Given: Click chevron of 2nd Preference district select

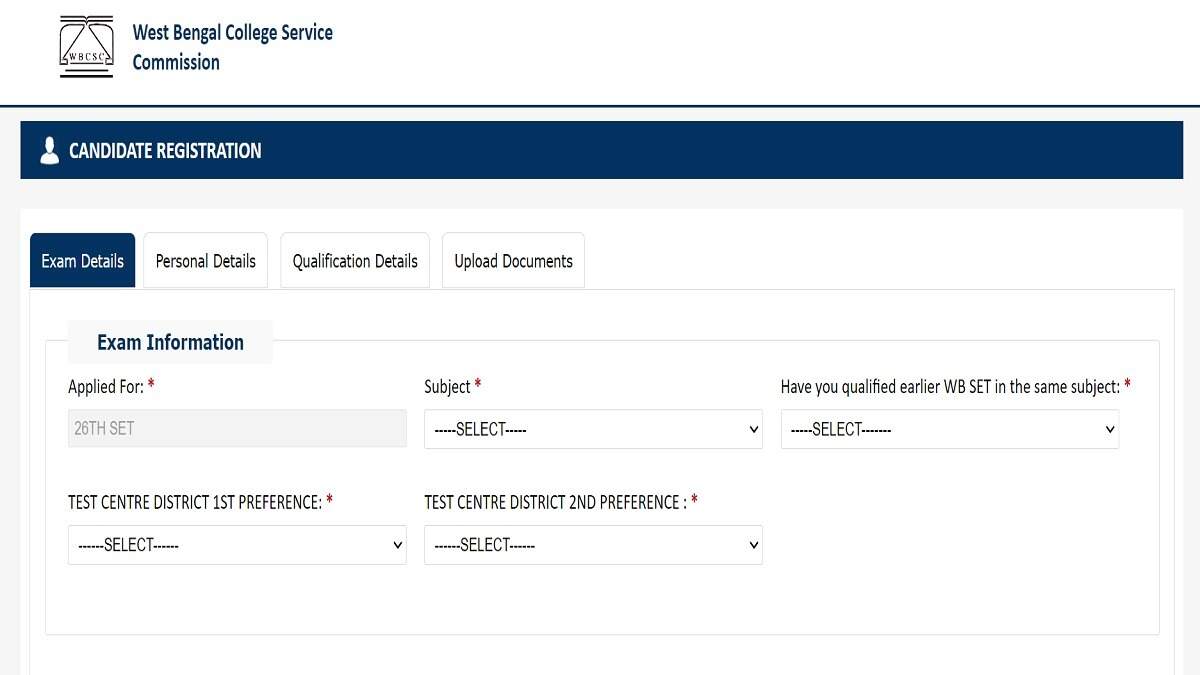Looking at the screenshot, I should [x=754, y=545].
